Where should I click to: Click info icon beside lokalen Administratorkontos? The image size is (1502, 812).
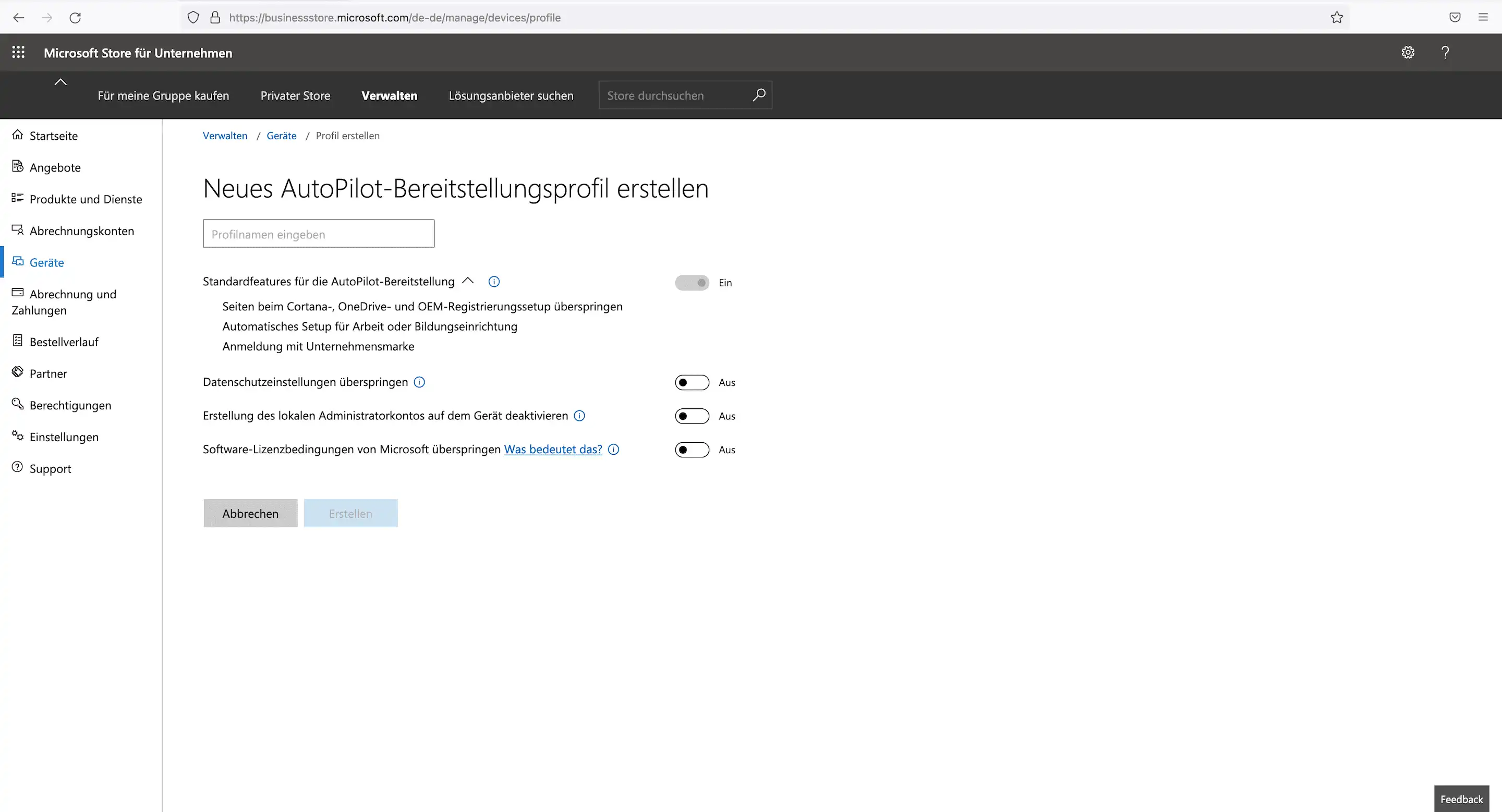point(579,416)
